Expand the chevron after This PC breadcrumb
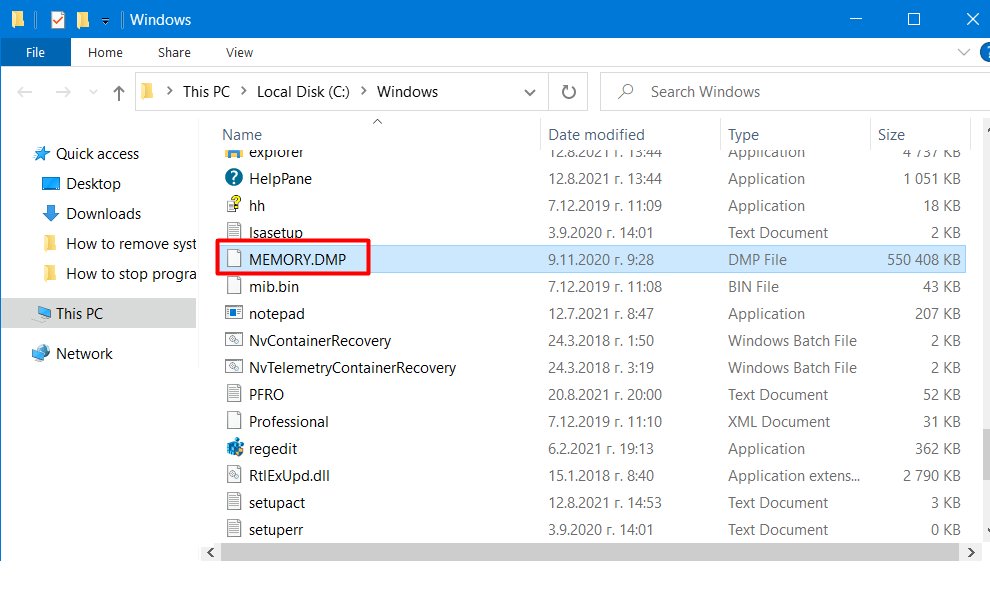 click(x=244, y=92)
